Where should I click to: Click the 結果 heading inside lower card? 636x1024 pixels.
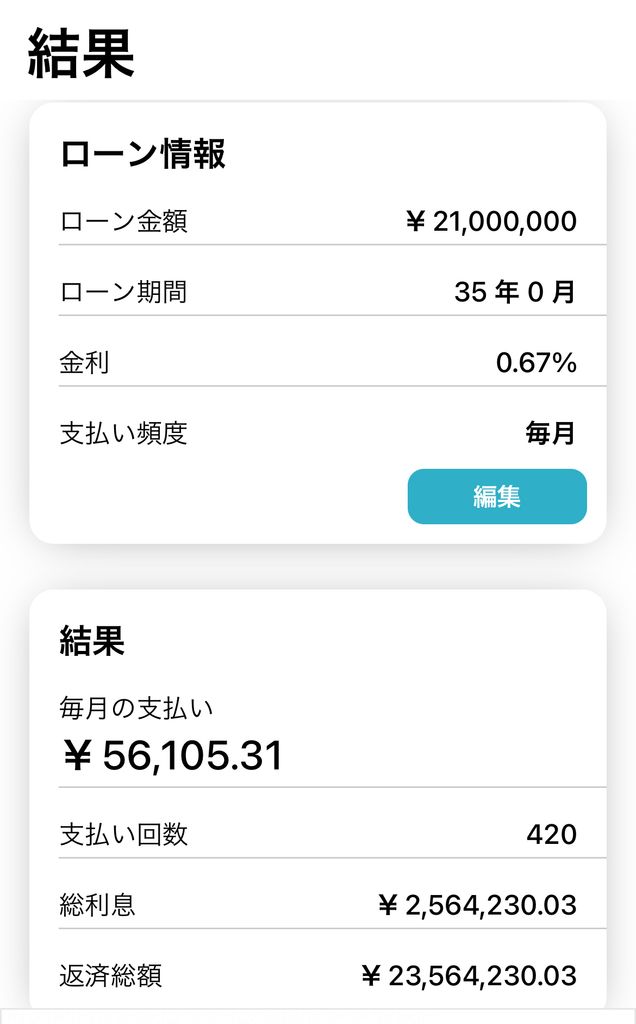tap(92, 641)
